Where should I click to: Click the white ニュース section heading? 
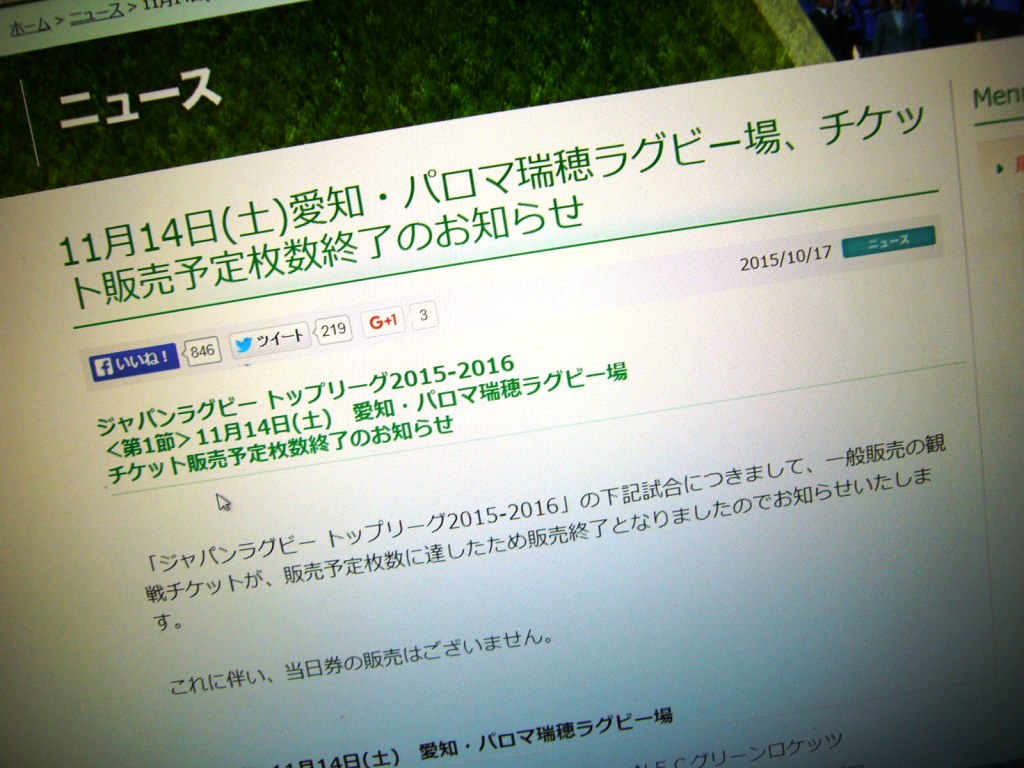[x=139, y=99]
